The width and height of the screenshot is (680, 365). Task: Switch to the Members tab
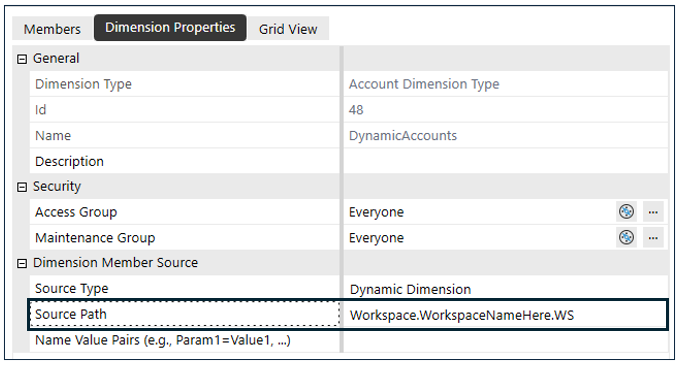[52, 29]
